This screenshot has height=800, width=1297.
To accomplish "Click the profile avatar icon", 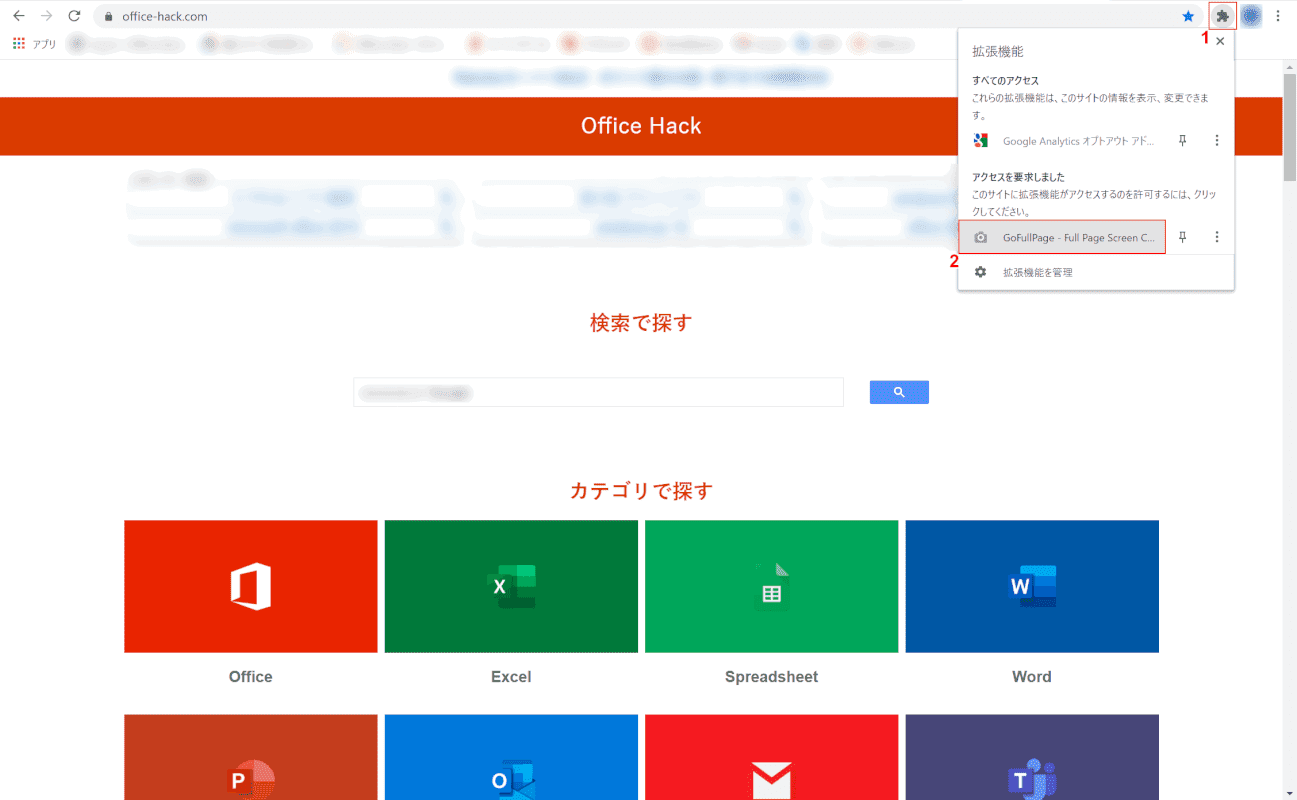I will 1251,16.
